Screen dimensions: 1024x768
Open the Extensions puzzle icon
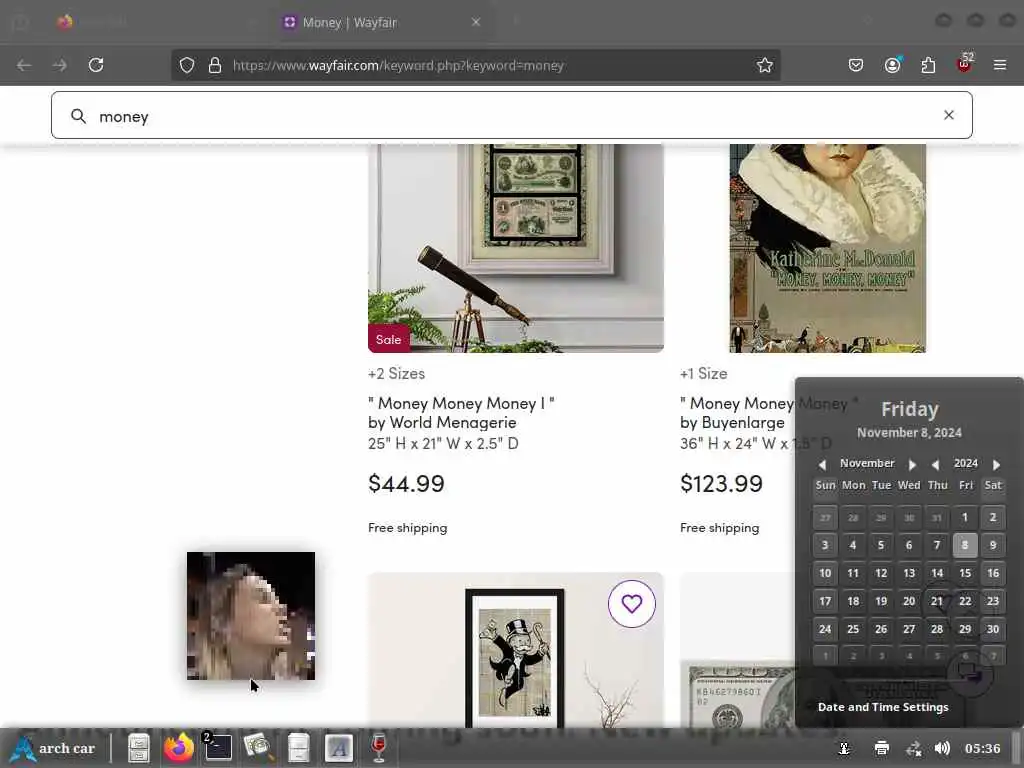(x=928, y=65)
